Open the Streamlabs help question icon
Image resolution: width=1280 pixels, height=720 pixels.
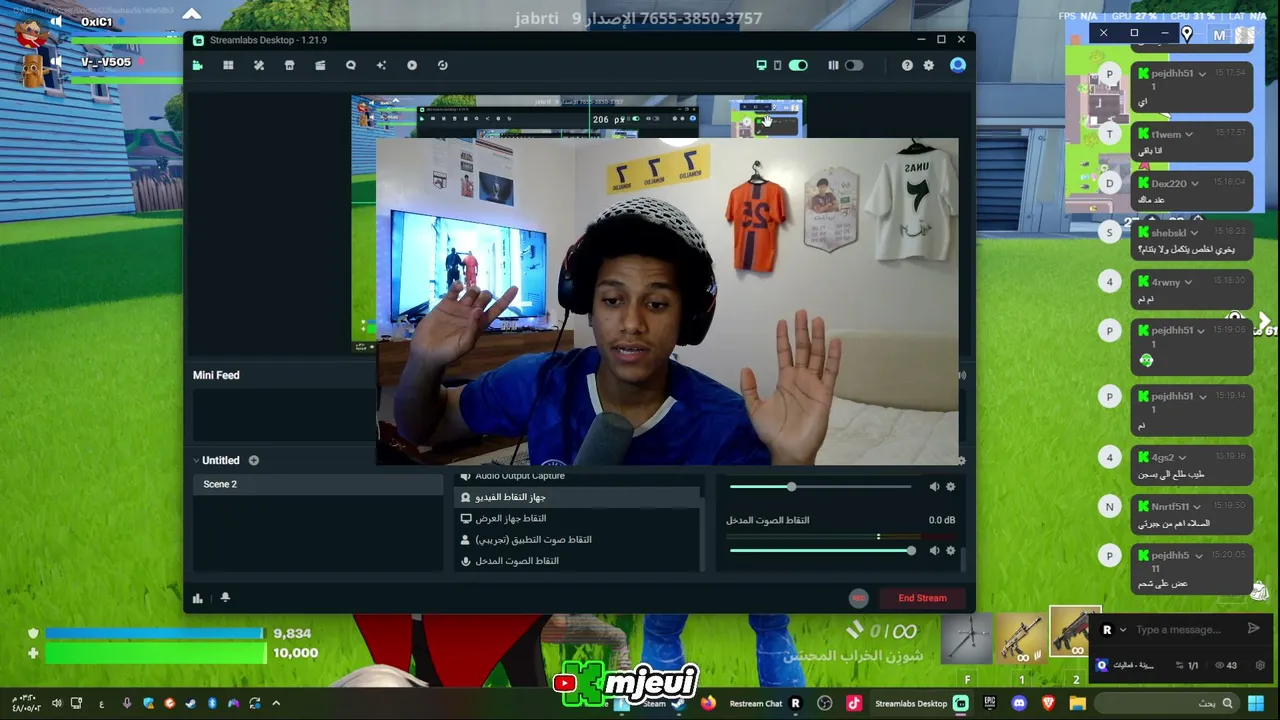pos(907,65)
